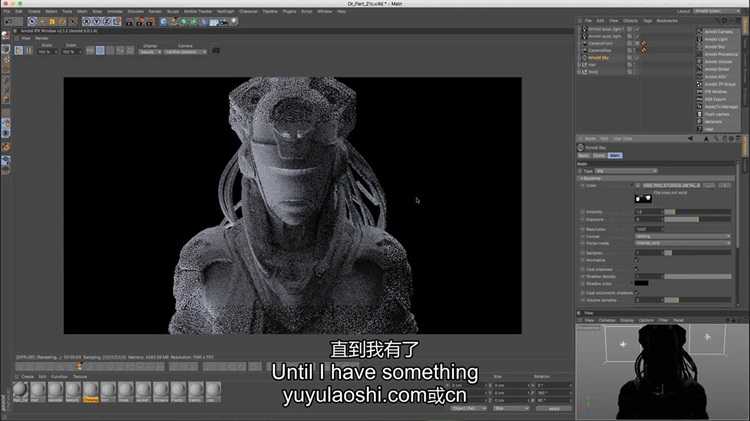750x421 pixels.
Task: Select the Rotate tool icon
Action: click(62, 22)
